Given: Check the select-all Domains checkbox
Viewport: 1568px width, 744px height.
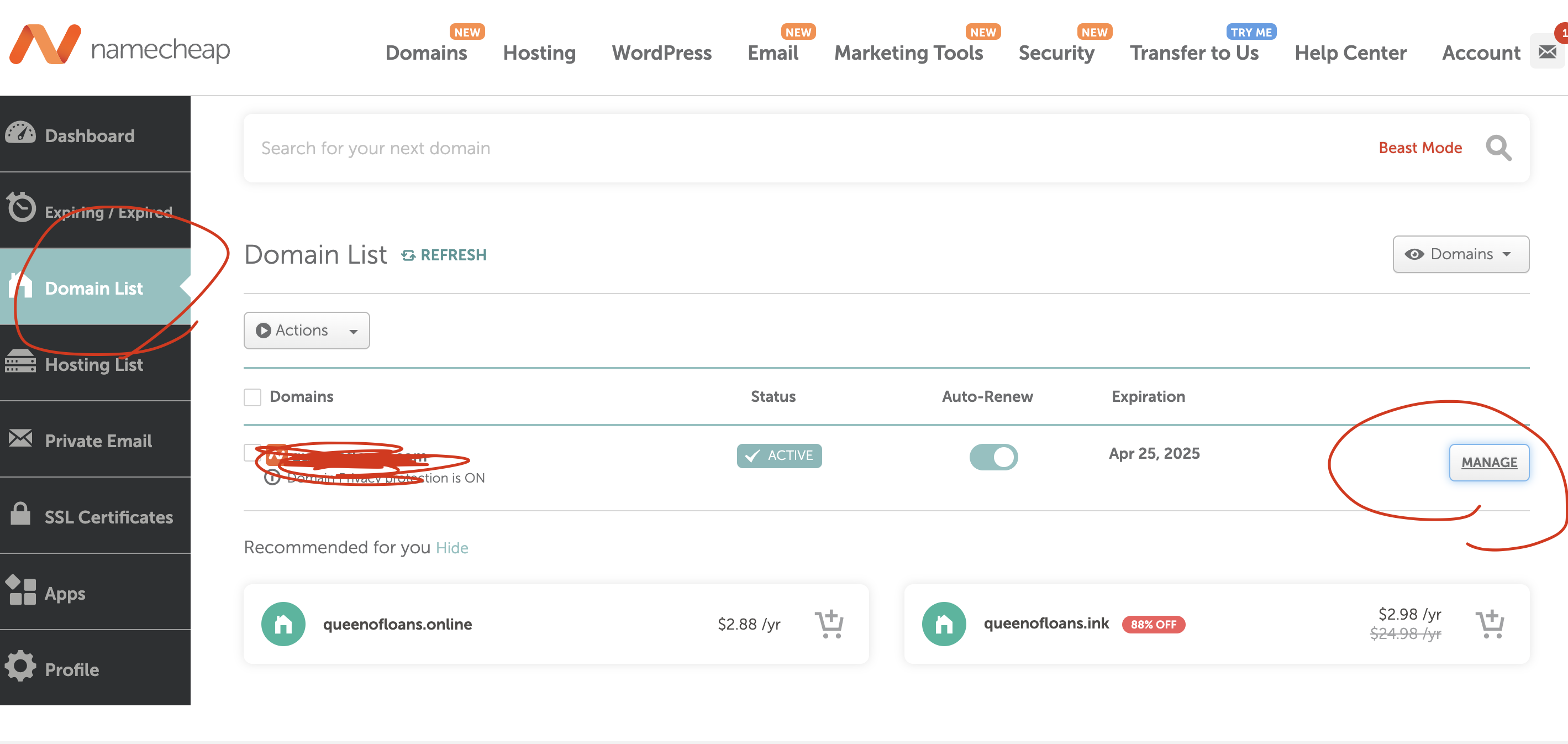Looking at the screenshot, I should click(x=252, y=397).
